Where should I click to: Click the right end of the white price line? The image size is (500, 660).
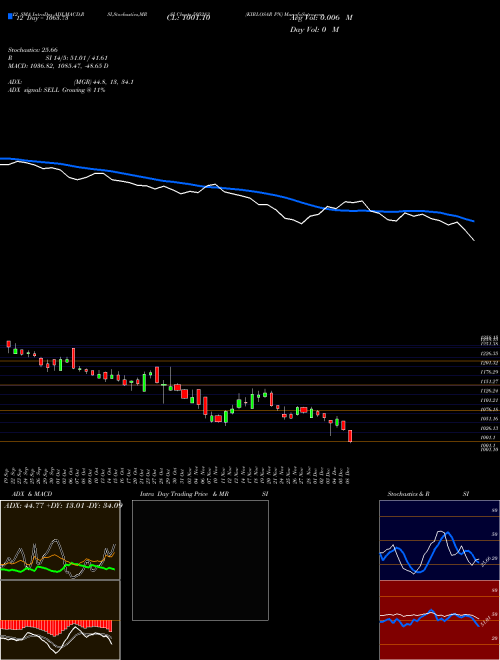tap(474, 240)
